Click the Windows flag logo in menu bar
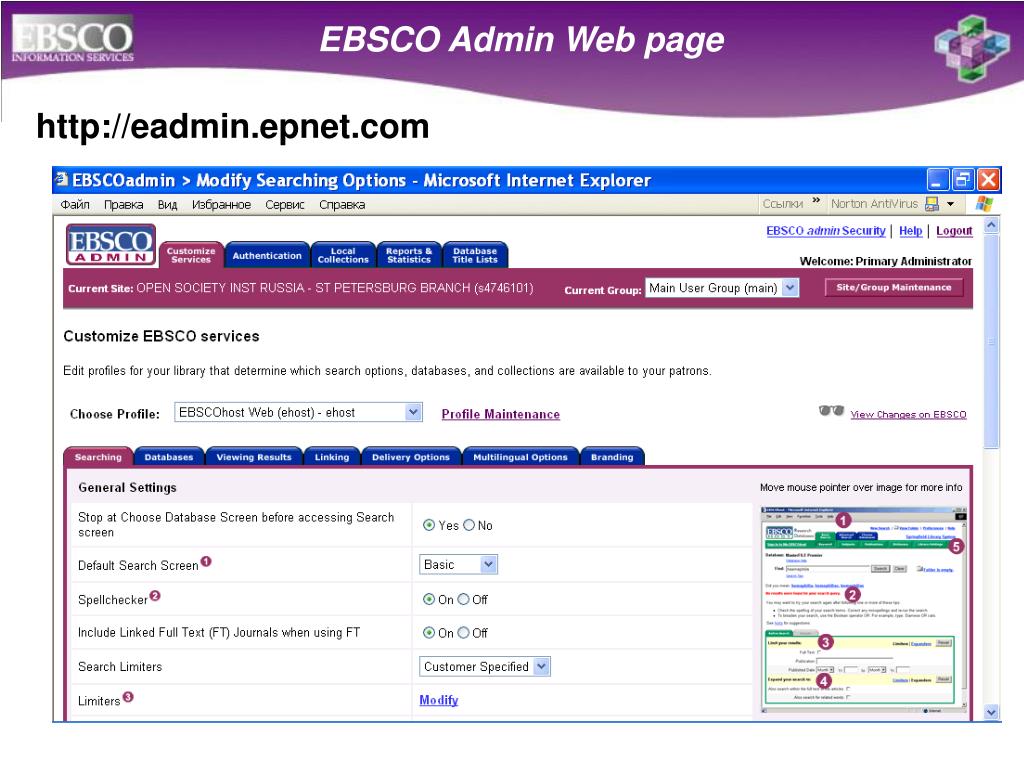The height and width of the screenshot is (768, 1024). point(984,204)
